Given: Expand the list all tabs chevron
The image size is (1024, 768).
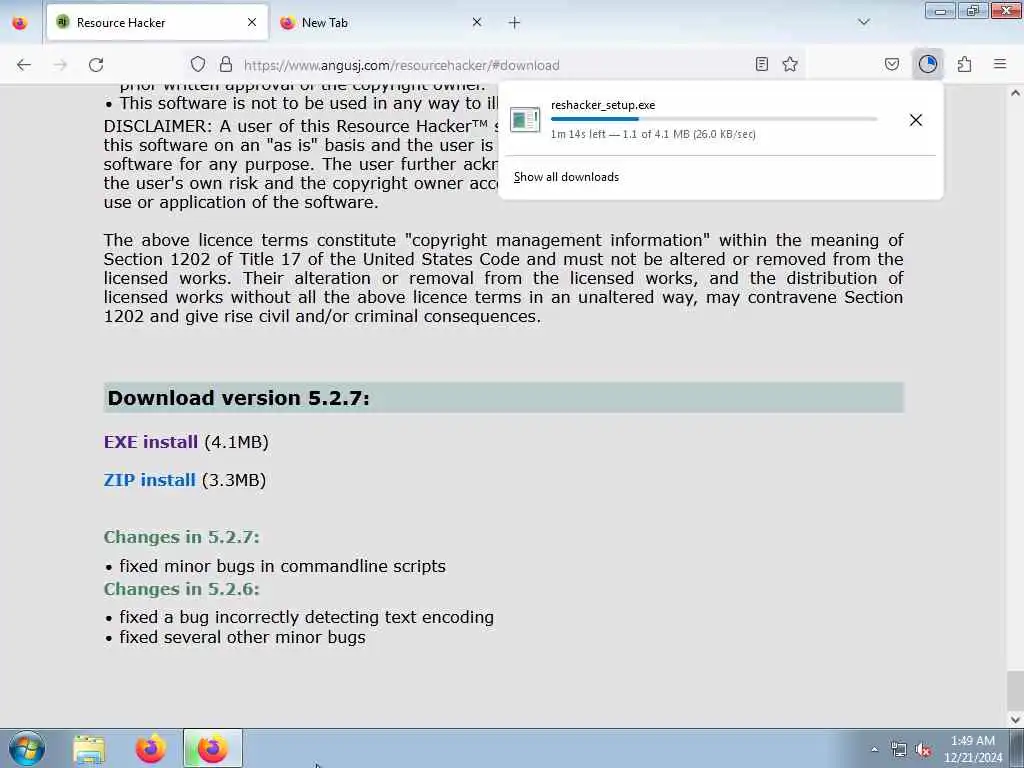Looking at the screenshot, I should coord(863,22).
